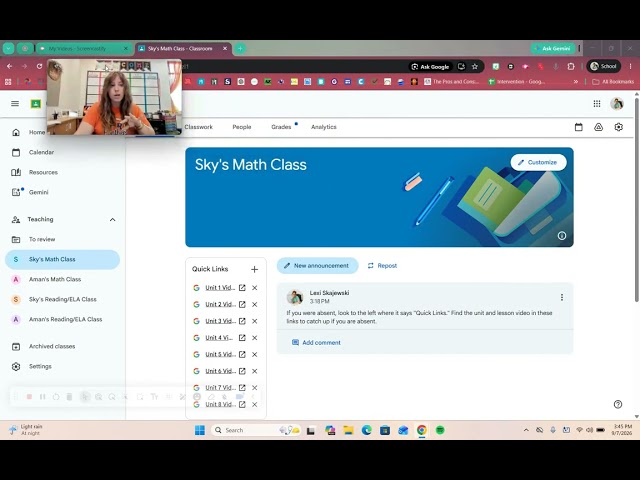Open the Unit 5 Vid link

(220, 354)
